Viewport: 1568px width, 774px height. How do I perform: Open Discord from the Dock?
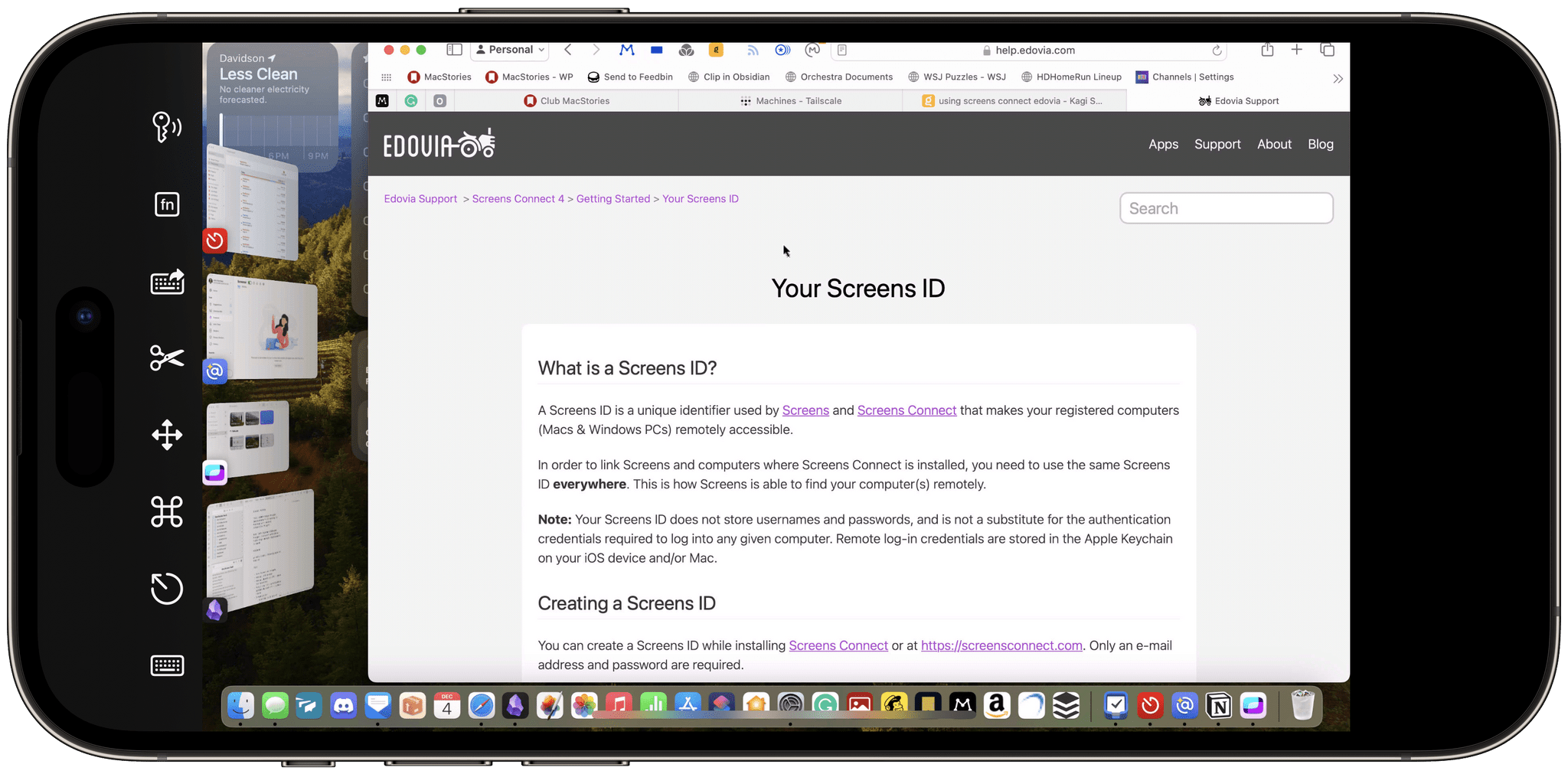point(343,705)
